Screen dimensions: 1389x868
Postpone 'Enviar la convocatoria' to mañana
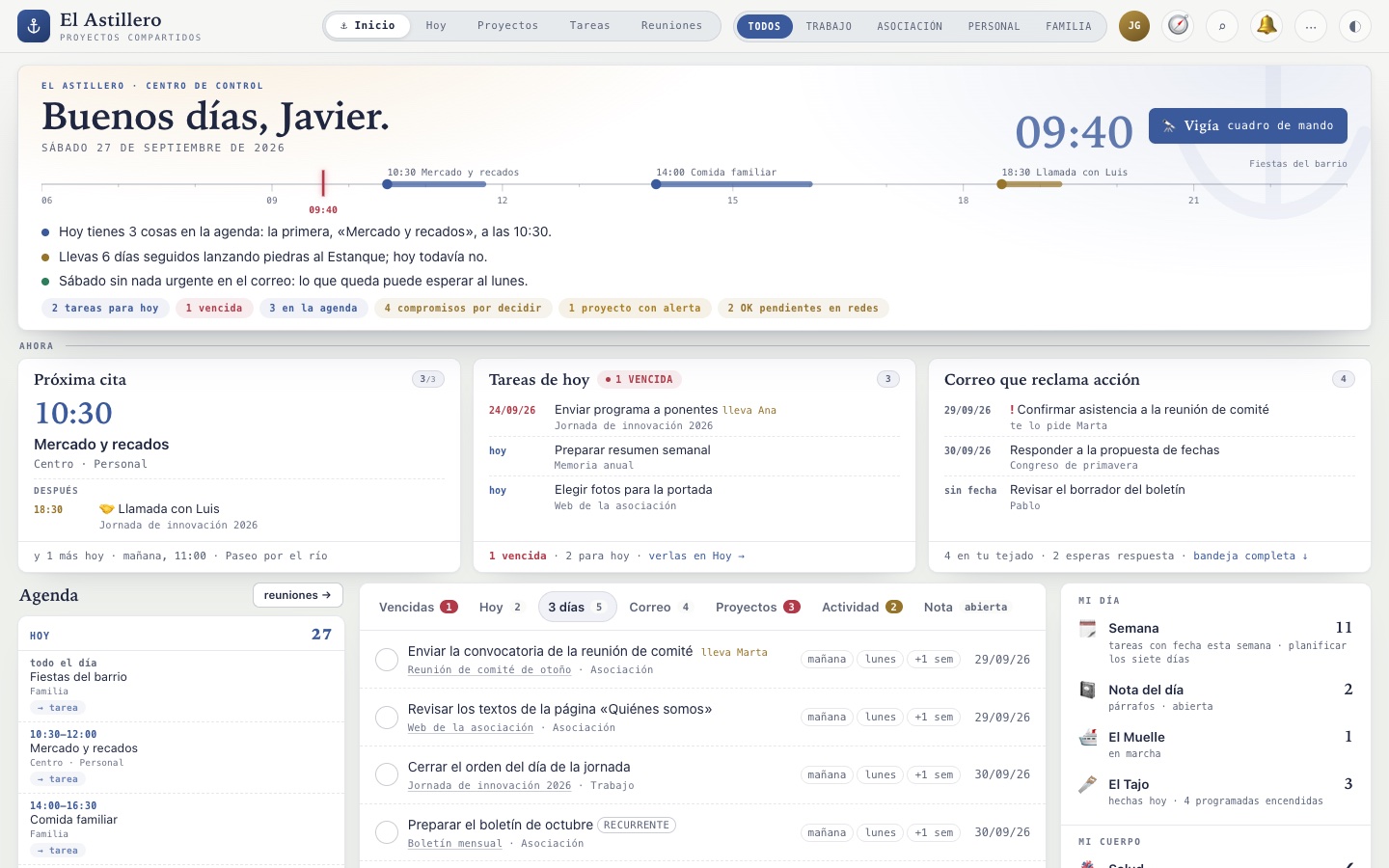coord(827,660)
